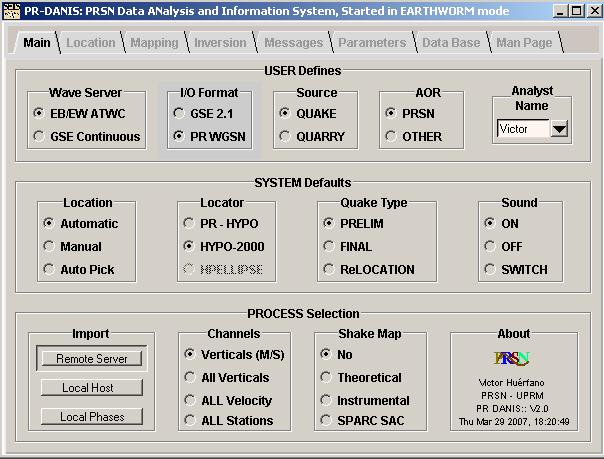Open the Messages tab
The width and height of the screenshot is (604, 459).
point(294,42)
